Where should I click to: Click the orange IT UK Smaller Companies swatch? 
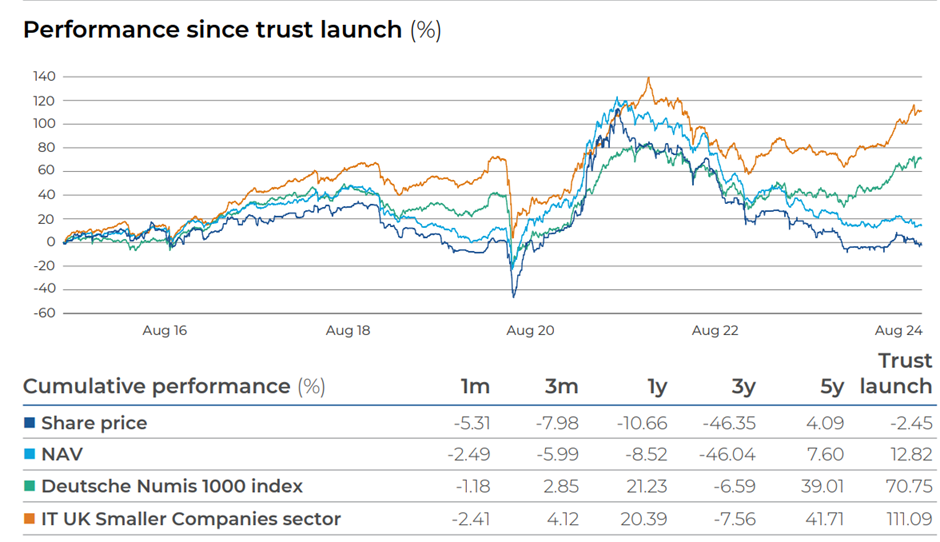coord(29,519)
